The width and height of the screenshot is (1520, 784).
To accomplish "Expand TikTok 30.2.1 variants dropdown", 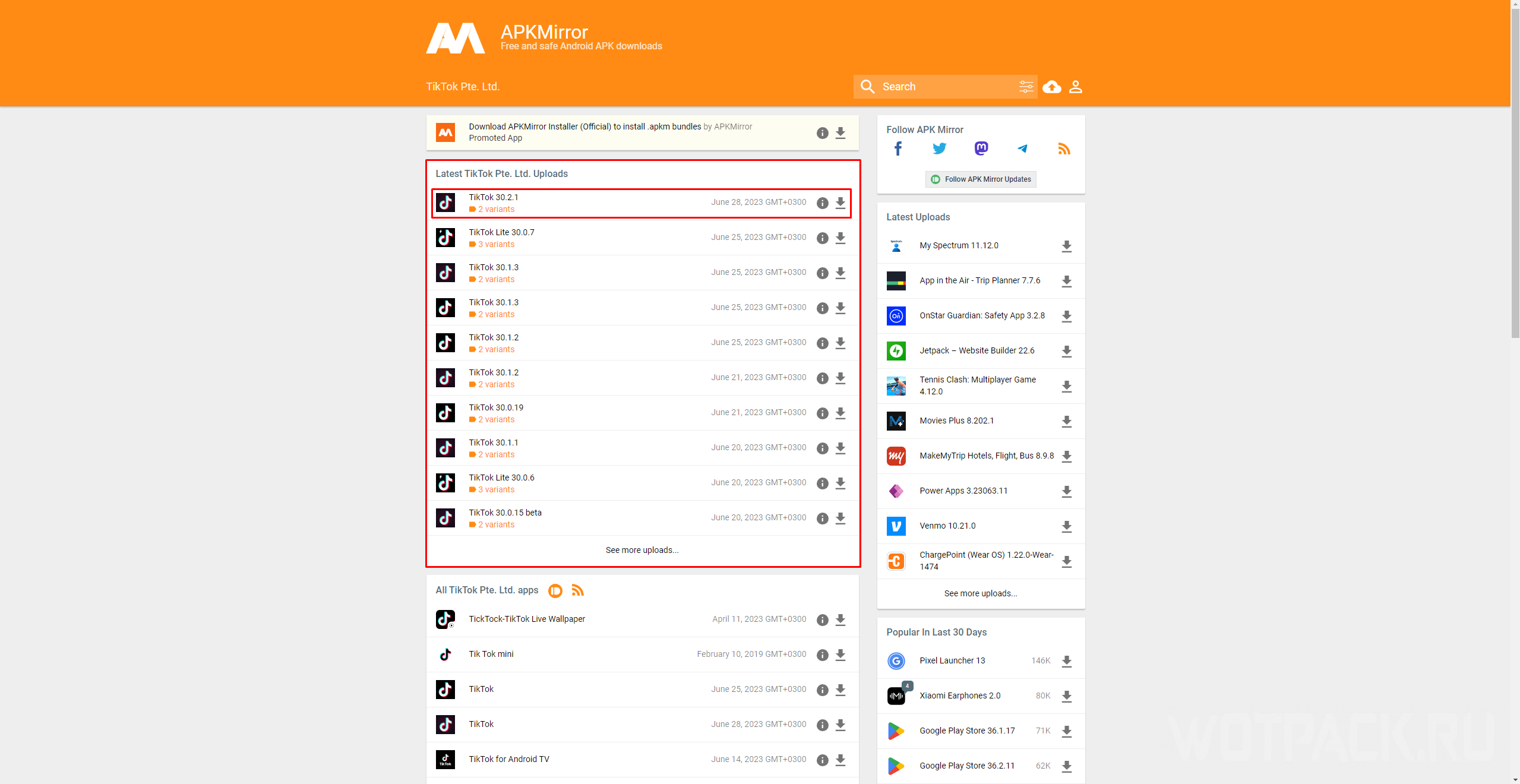I will 493,209.
